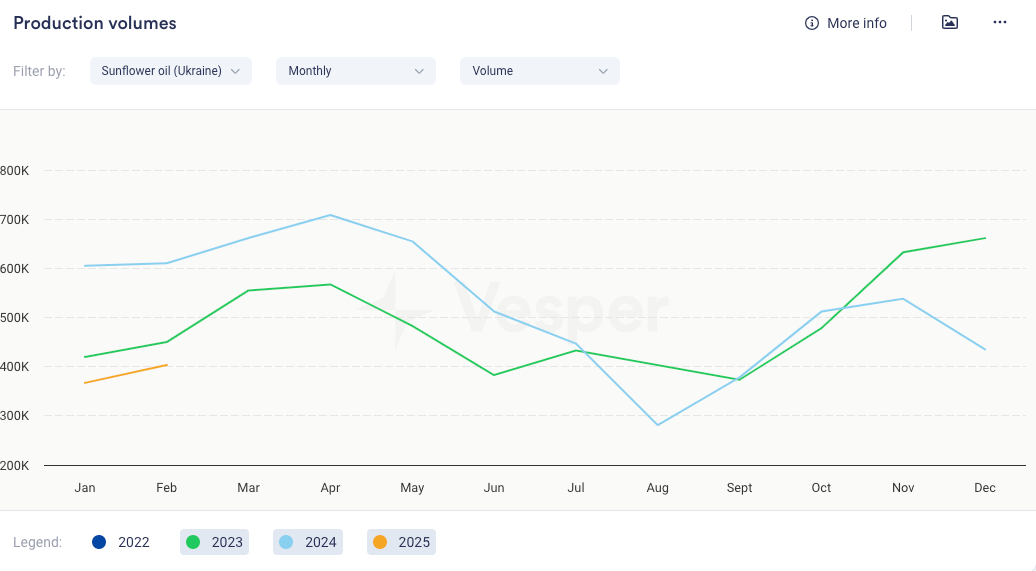Screen dimensions: 1036x571
Task: Click the dark blue 2022 color dot
Action: pyautogui.click(x=99, y=542)
